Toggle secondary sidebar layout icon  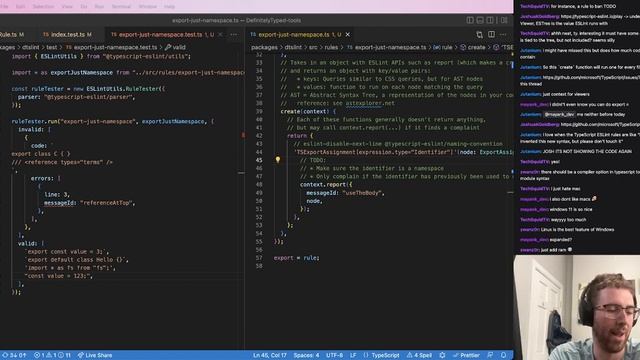point(490,20)
